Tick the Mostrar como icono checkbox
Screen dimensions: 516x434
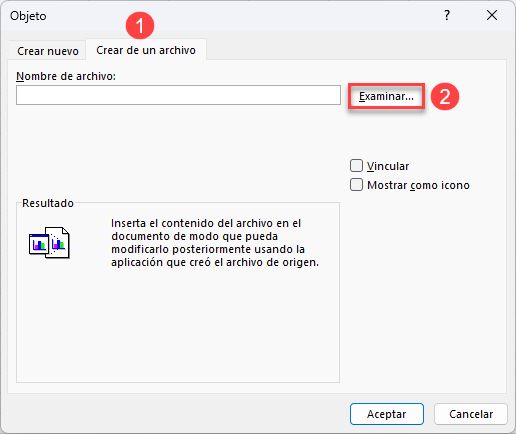[x=356, y=184]
